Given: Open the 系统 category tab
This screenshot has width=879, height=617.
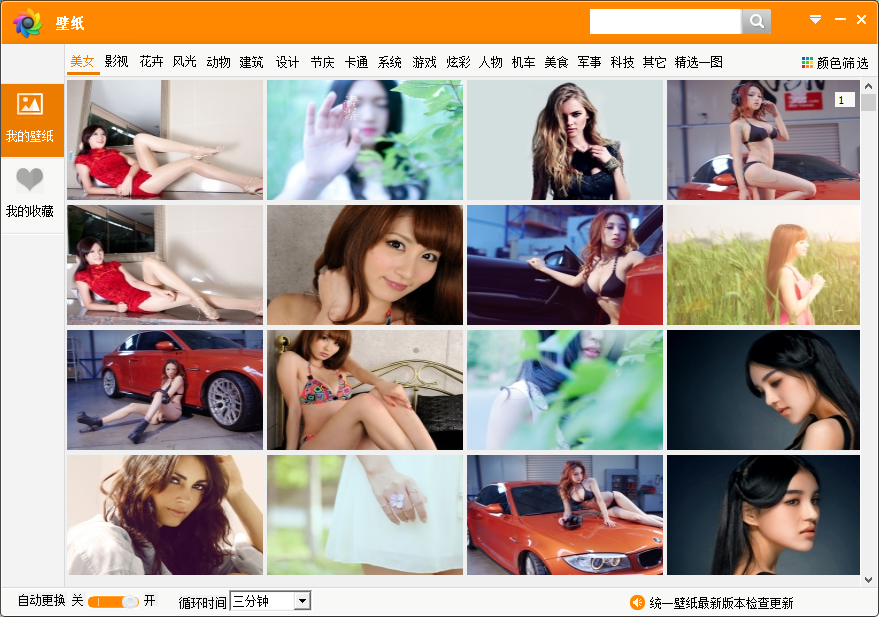Looking at the screenshot, I should (390, 62).
